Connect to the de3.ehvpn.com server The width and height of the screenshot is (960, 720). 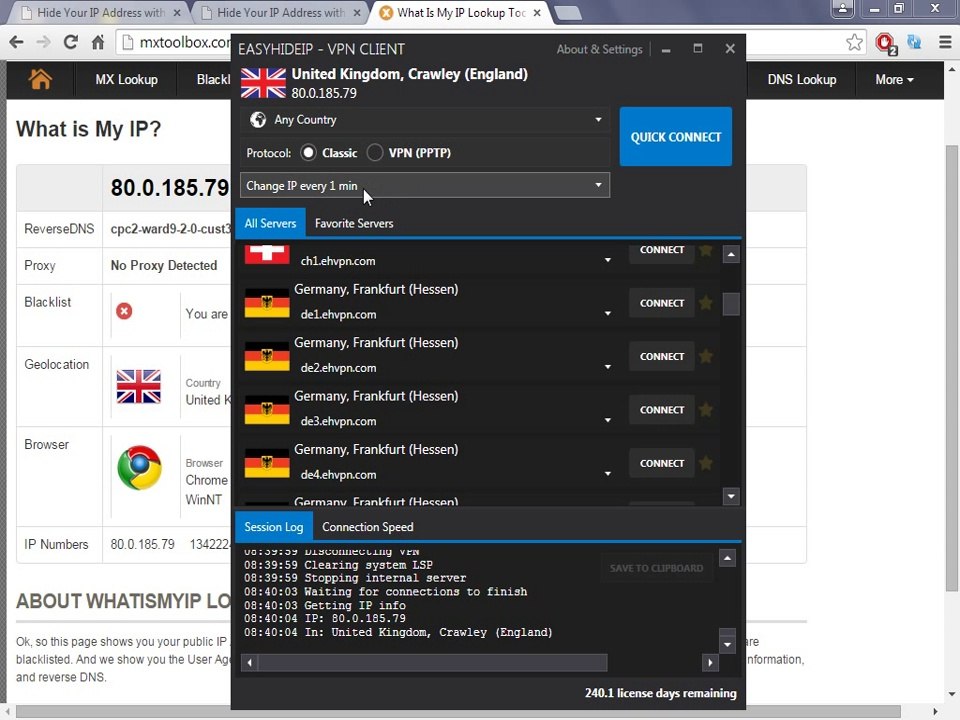[661, 409]
